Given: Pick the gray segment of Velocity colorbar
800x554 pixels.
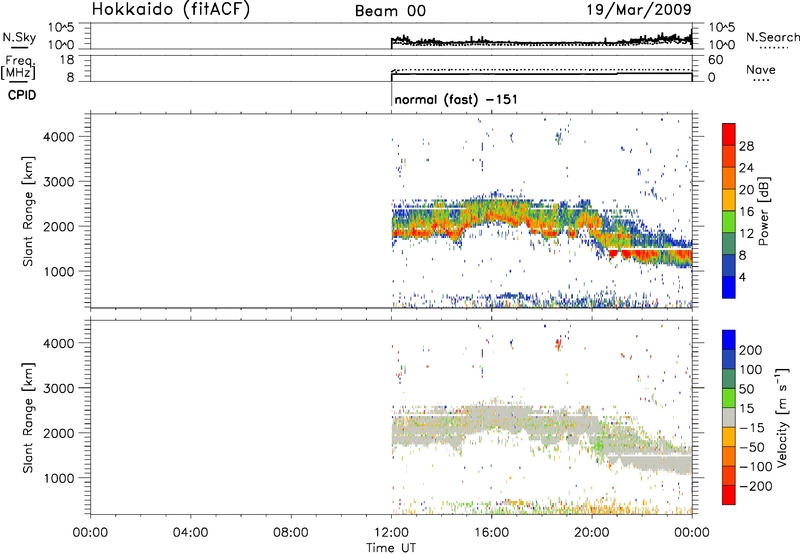Looking at the screenshot, I should tap(729, 417).
